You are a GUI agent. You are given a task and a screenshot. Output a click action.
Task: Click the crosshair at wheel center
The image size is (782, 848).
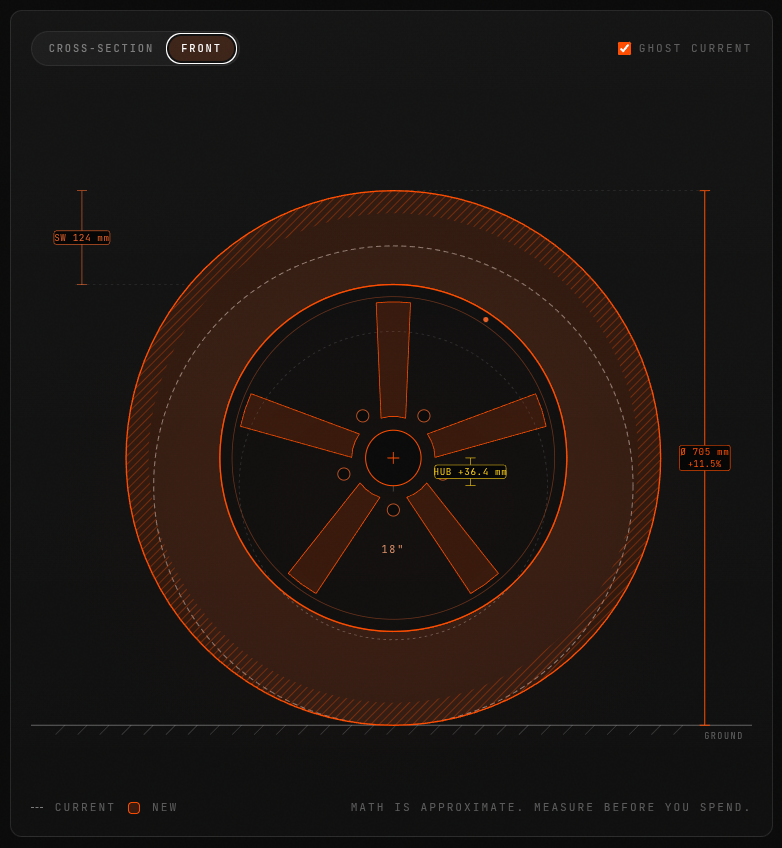pyautogui.click(x=393, y=458)
